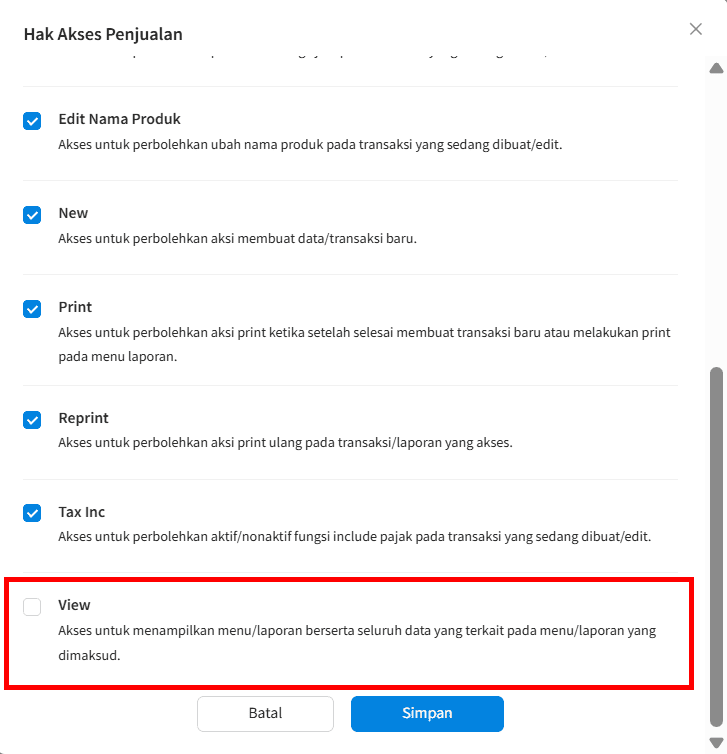Image resolution: width=727 pixels, height=754 pixels.
Task: Click the vertical scrollbar thumb
Action: pos(715,545)
